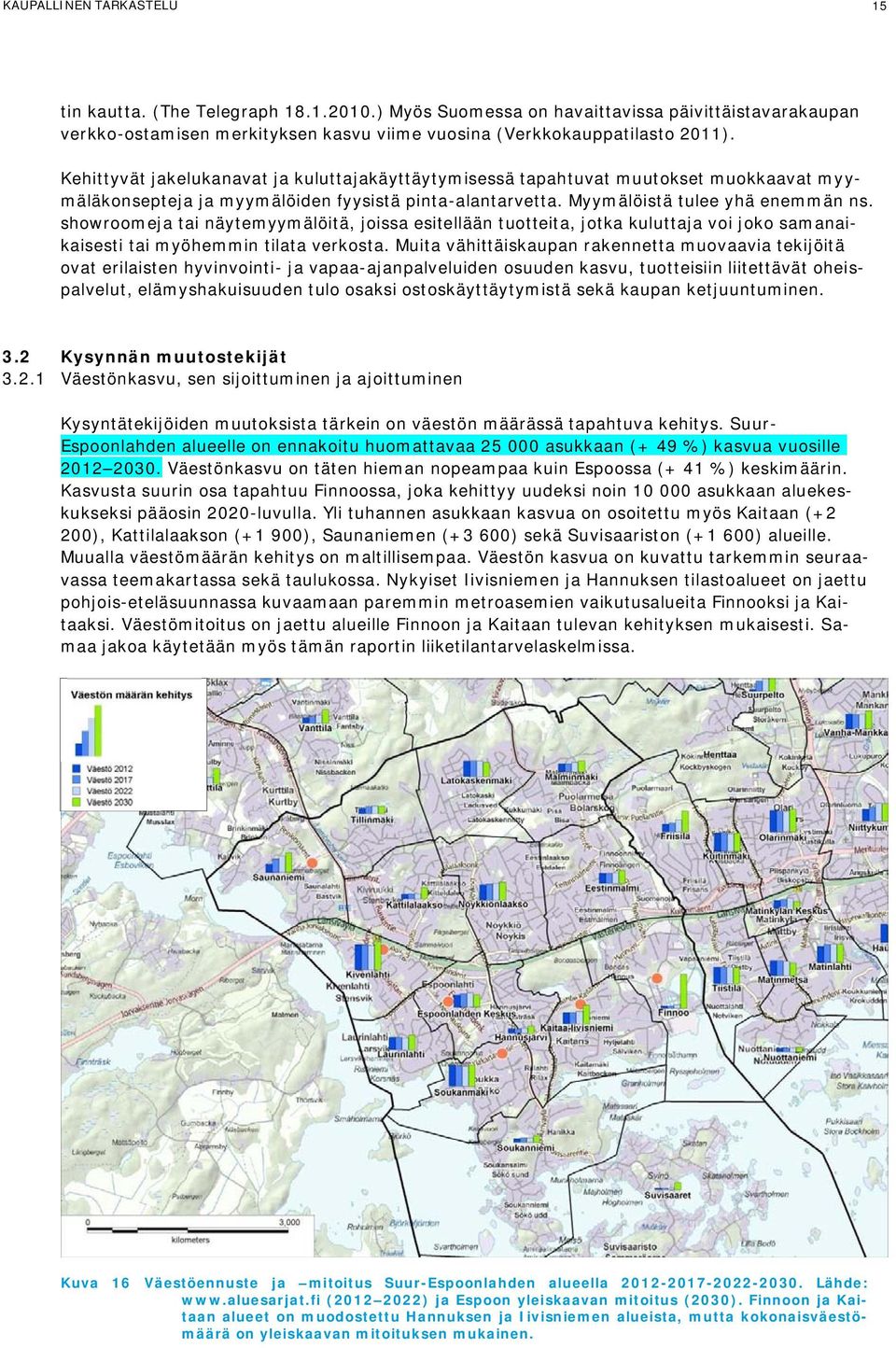
Task: Click the Niittykumpu map label
Action: [x=867, y=828]
